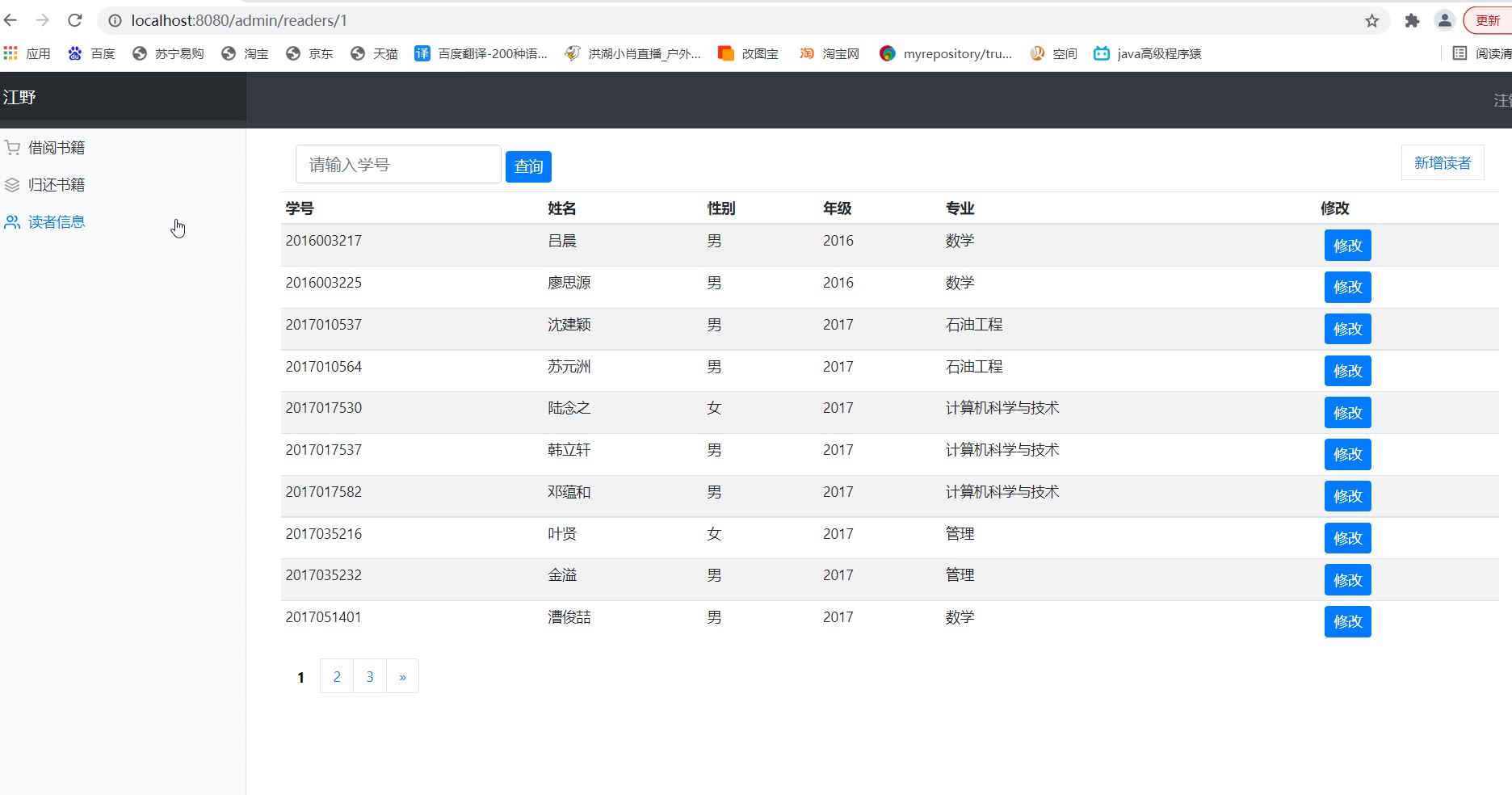
Task: Go to page 2 of reader list
Action: (337, 676)
